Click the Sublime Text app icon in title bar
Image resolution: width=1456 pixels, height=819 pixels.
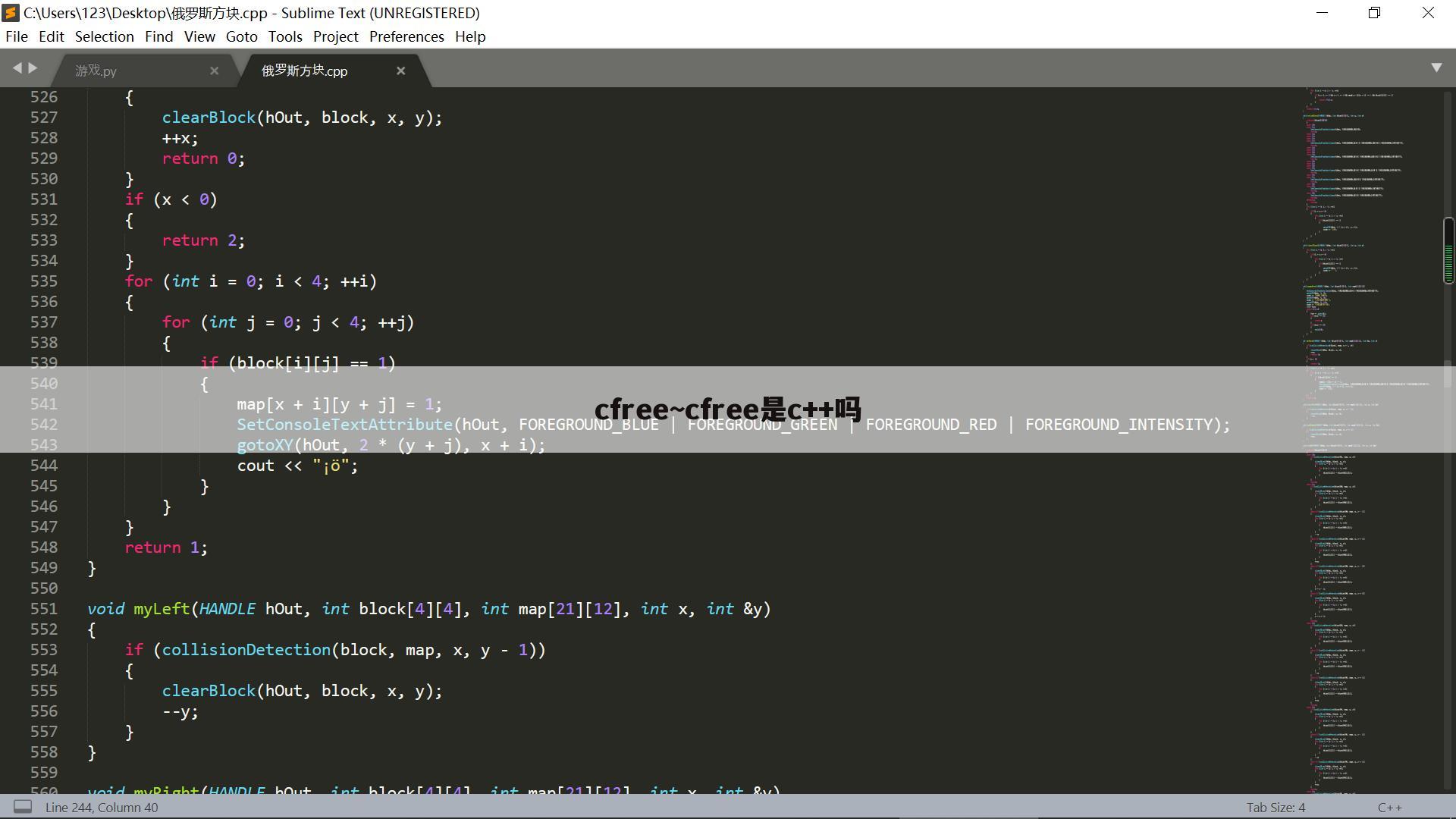11,13
